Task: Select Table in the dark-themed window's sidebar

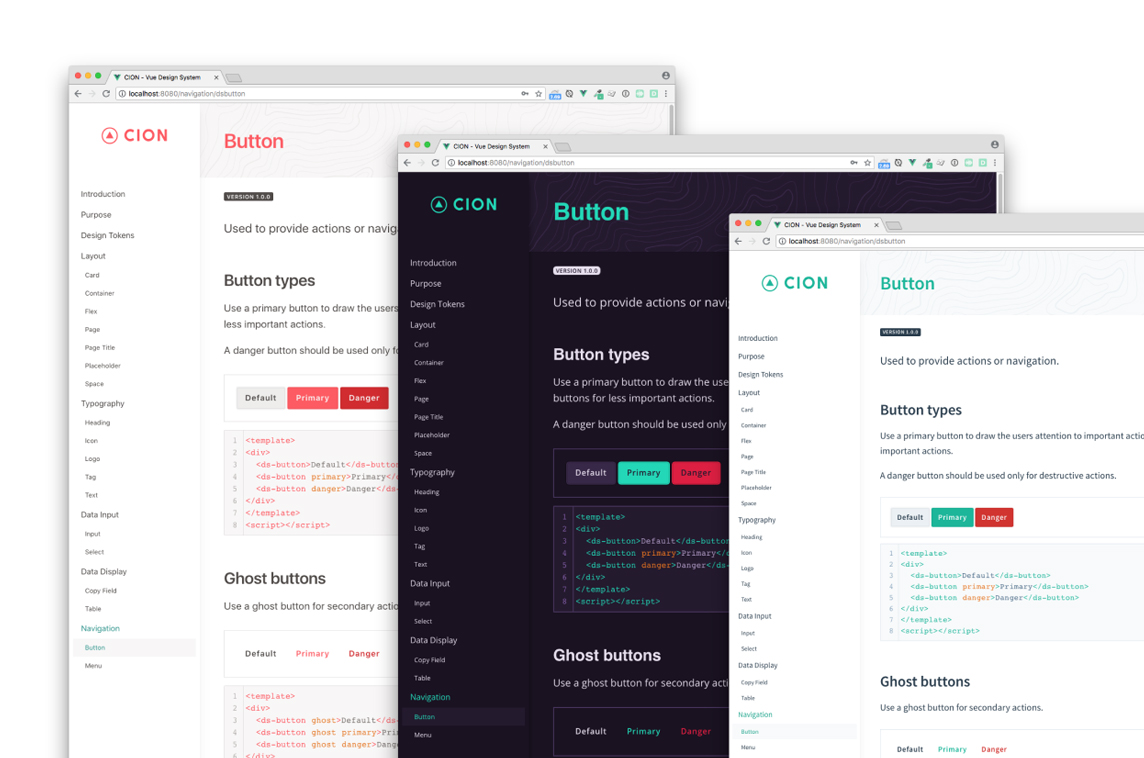Action: 422,678
